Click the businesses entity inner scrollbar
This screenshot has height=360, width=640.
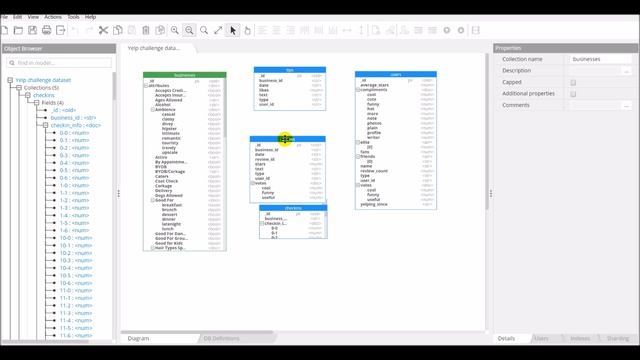pyautogui.click(x=224, y=108)
